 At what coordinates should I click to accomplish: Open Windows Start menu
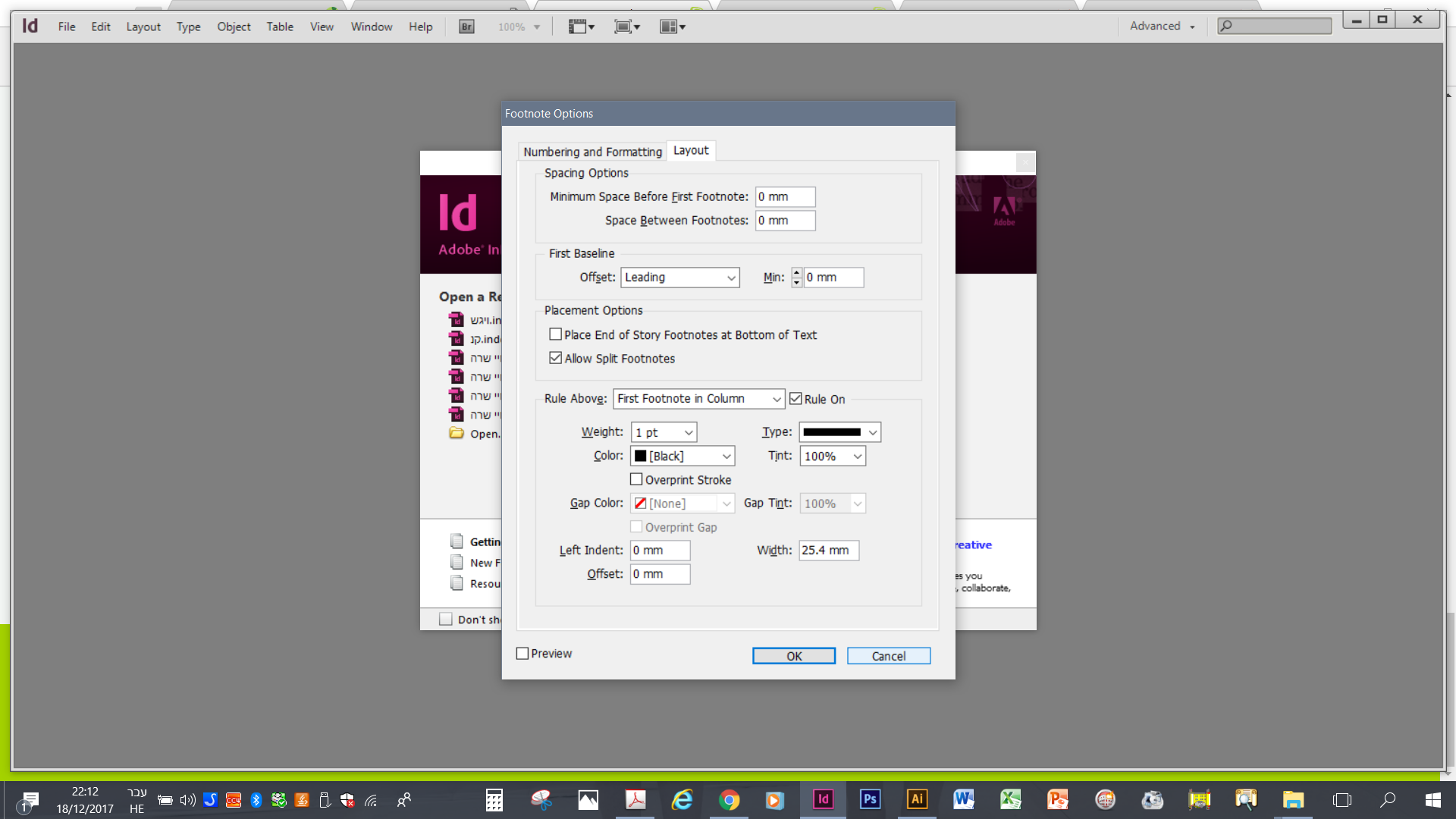(x=1433, y=799)
